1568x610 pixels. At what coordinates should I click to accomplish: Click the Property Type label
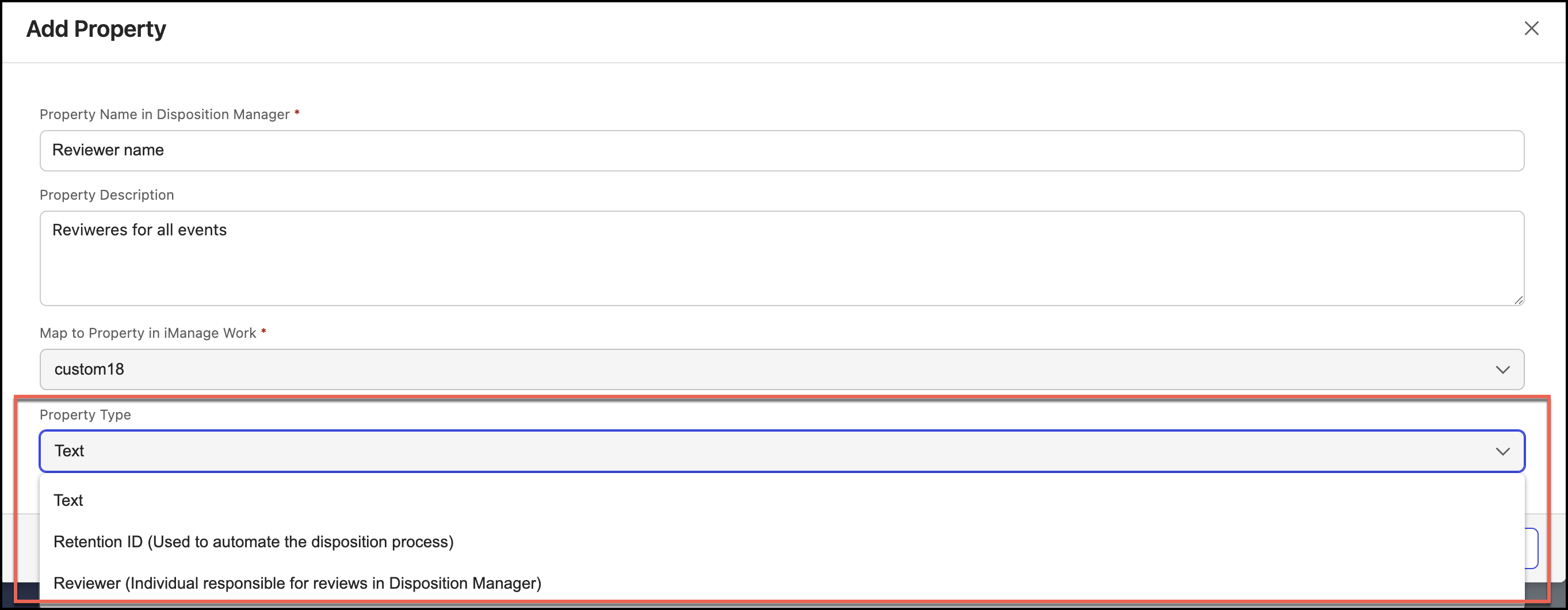point(85,414)
